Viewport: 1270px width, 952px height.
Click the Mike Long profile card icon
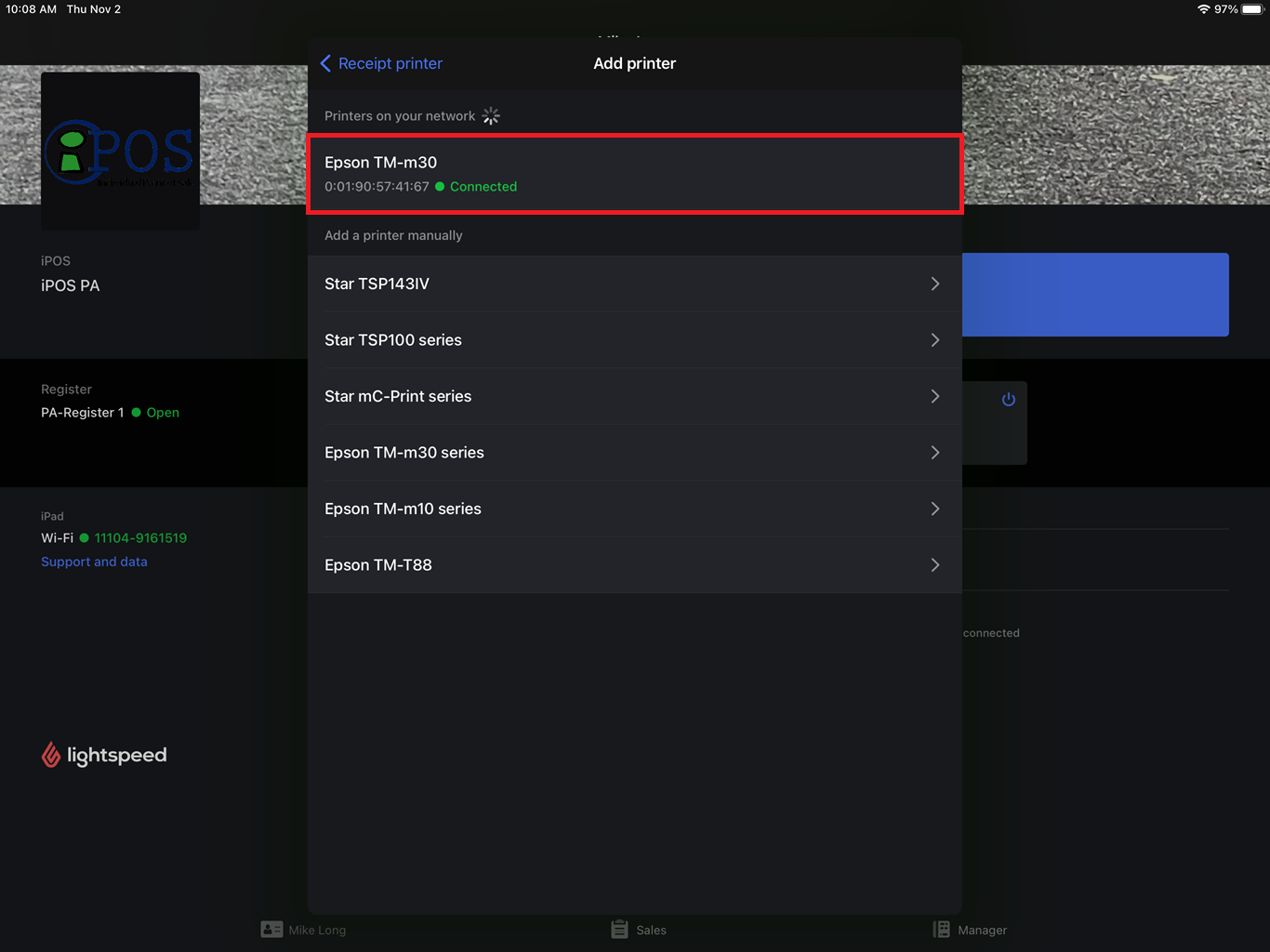(271, 930)
